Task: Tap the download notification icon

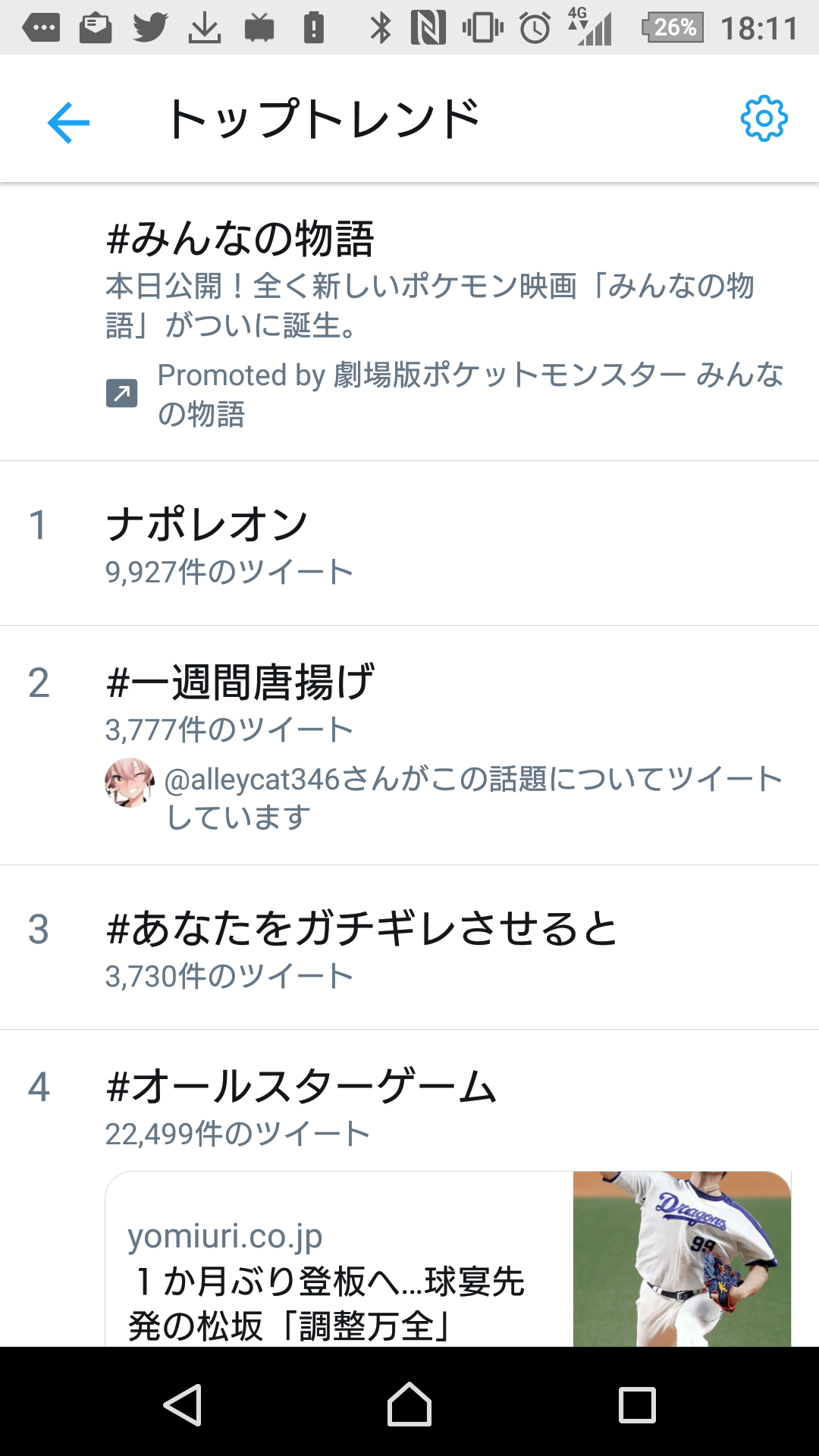Action: 204,28
